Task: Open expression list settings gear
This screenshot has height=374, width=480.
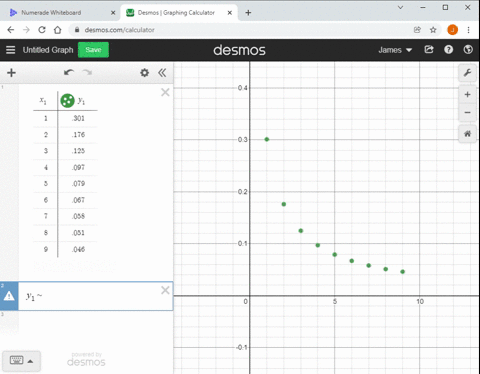Action: coord(144,73)
